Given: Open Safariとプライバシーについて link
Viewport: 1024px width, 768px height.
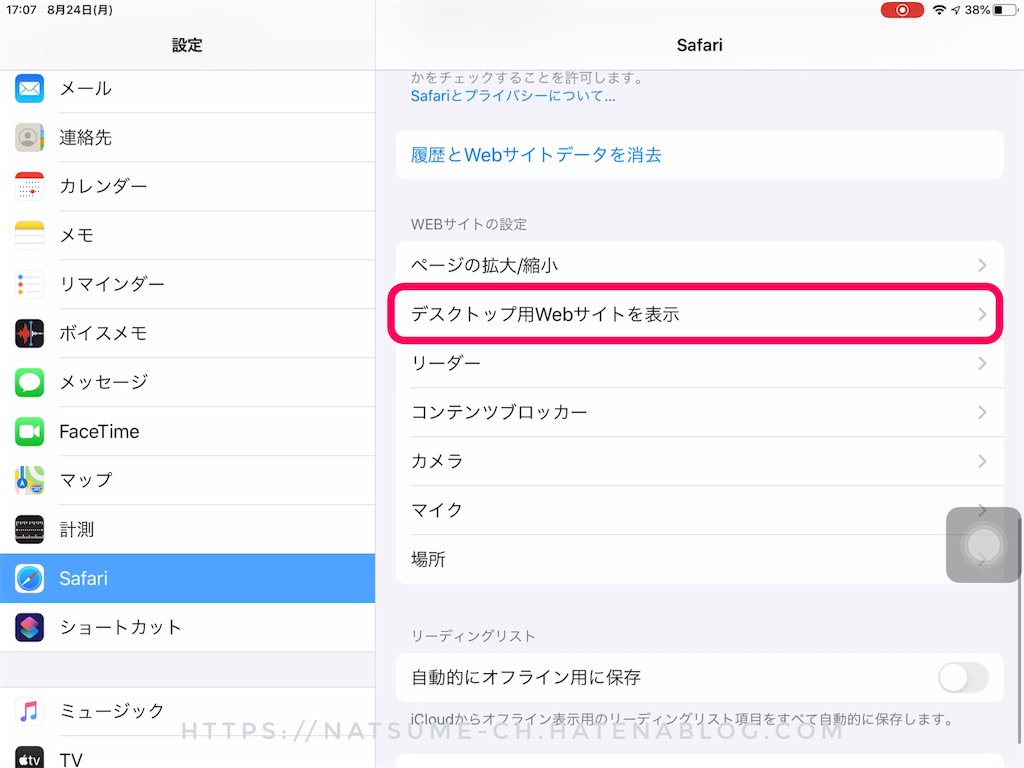Looking at the screenshot, I should point(513,96).
